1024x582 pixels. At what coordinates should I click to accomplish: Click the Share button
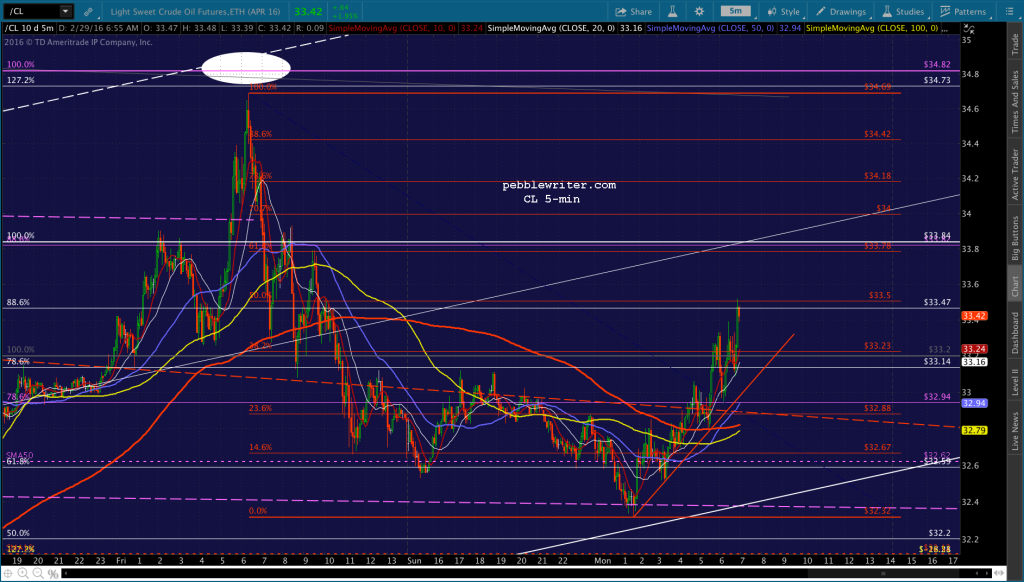633,12
